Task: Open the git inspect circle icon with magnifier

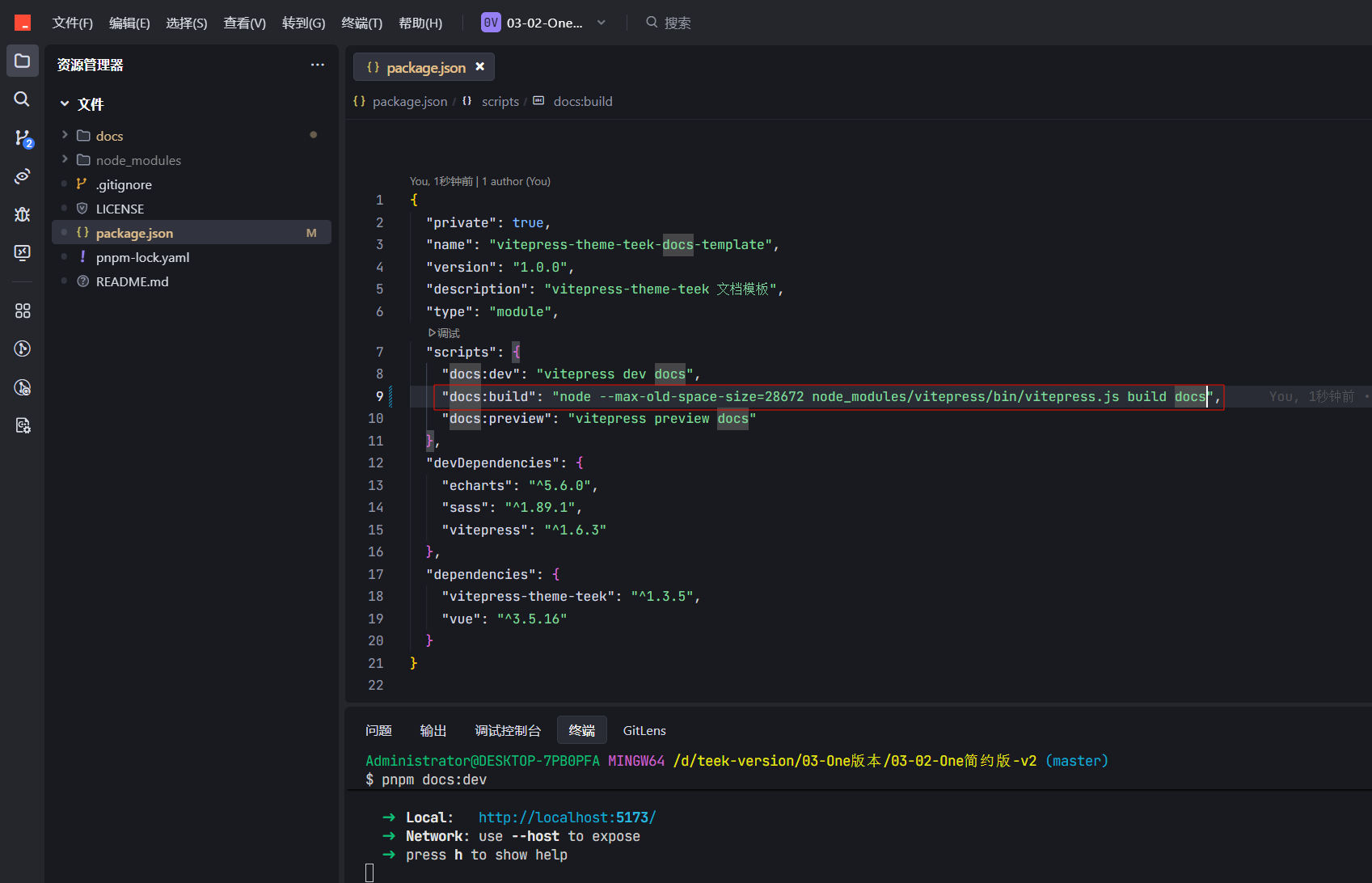Action: click(x=23, y=387)
